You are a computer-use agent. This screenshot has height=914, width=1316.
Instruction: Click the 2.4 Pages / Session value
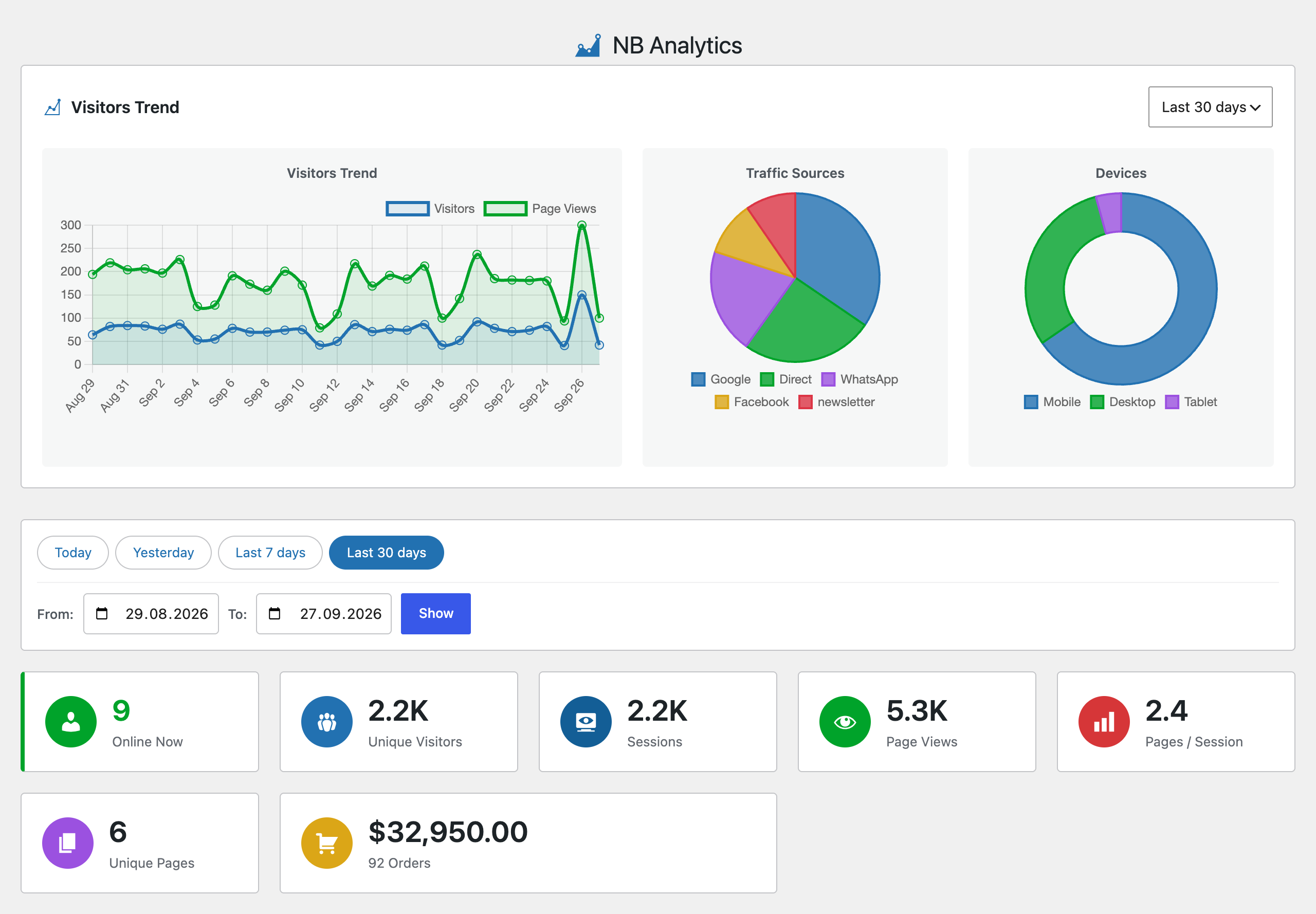(1166, 711)
